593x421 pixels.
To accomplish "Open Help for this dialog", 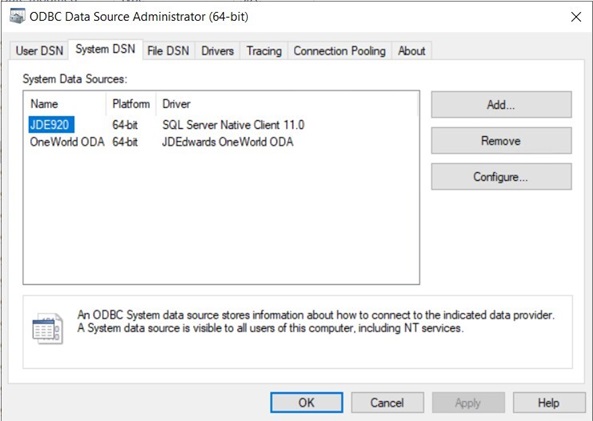I will point(549,402).
